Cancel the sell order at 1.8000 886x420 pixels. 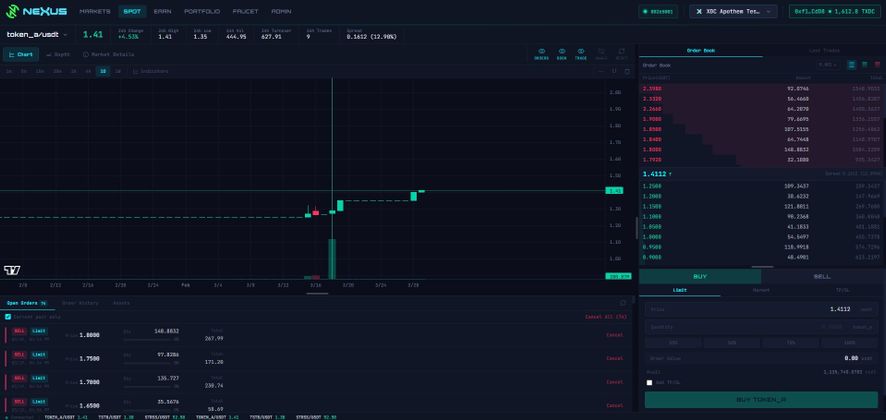point(615,335)
